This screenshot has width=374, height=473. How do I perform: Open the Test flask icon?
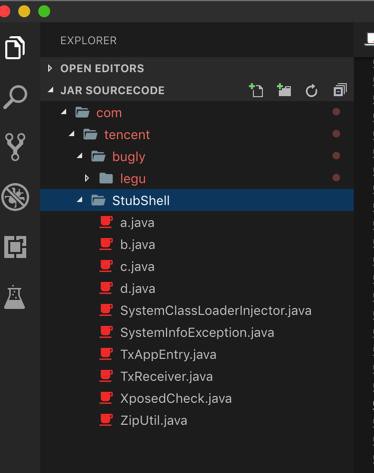click(x=15, y=297)
